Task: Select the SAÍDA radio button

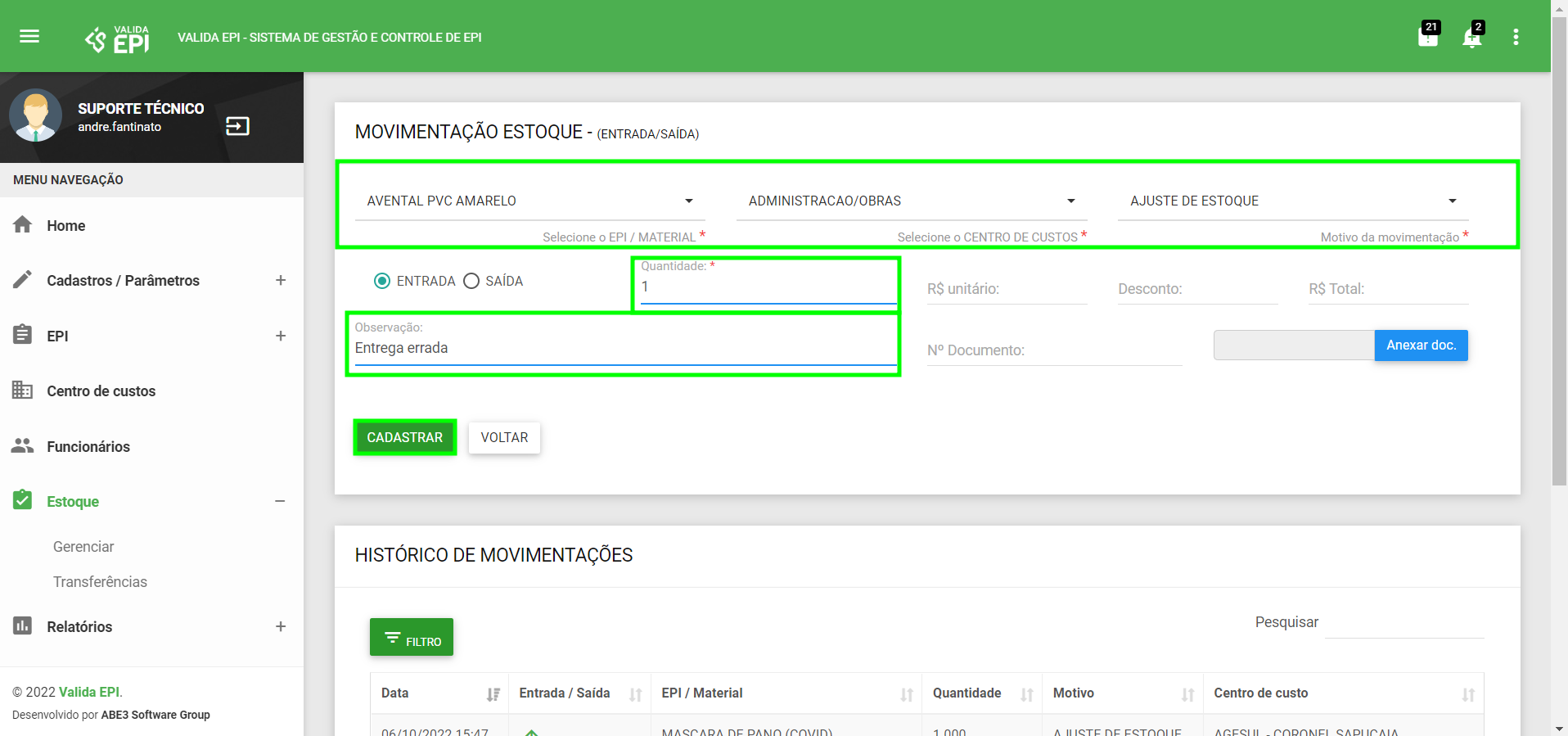Action: tap(471, 281)
